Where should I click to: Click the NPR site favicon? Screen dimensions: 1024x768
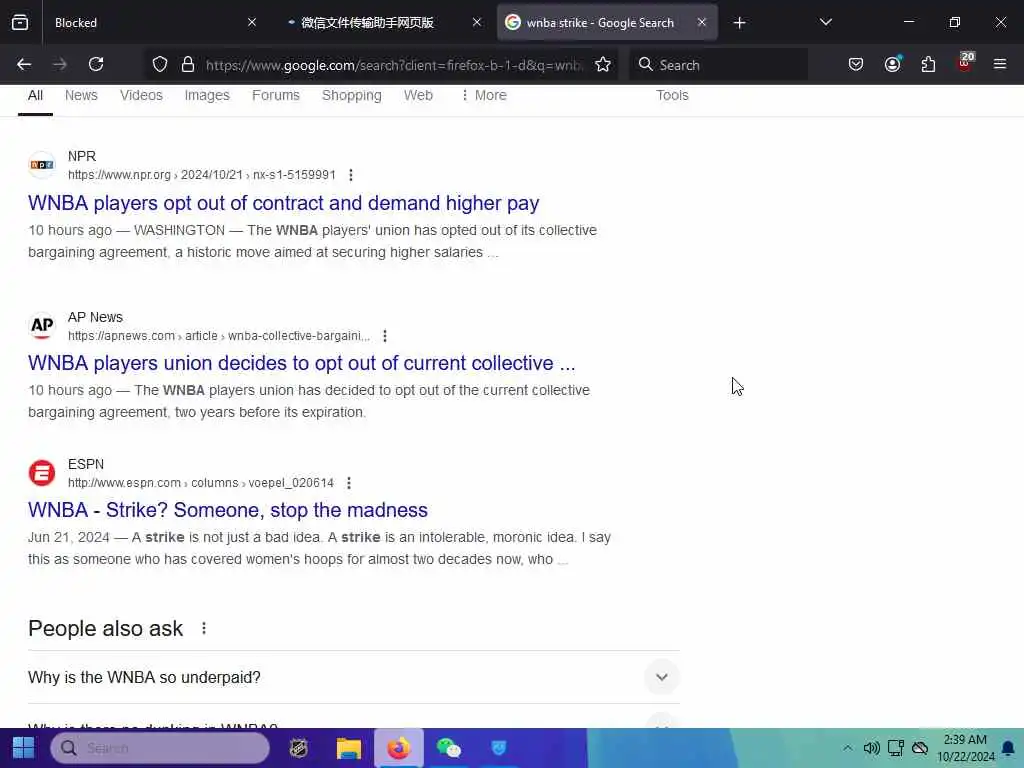[x=42, y=165]
